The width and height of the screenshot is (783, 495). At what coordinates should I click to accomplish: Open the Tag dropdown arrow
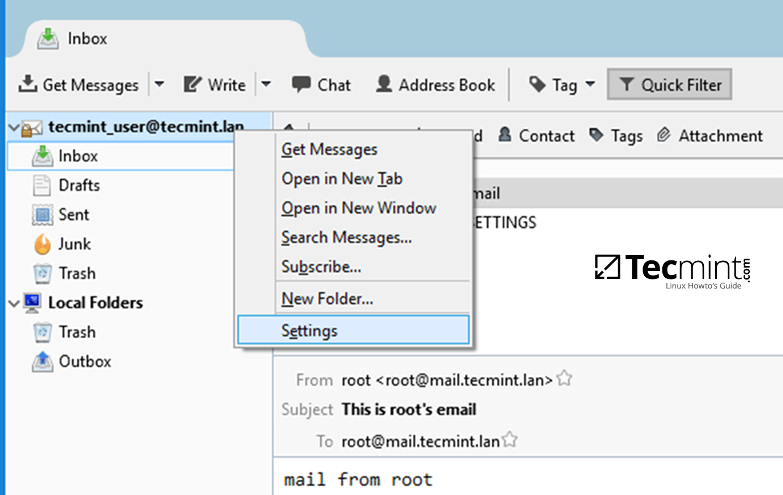pos(590,84)
